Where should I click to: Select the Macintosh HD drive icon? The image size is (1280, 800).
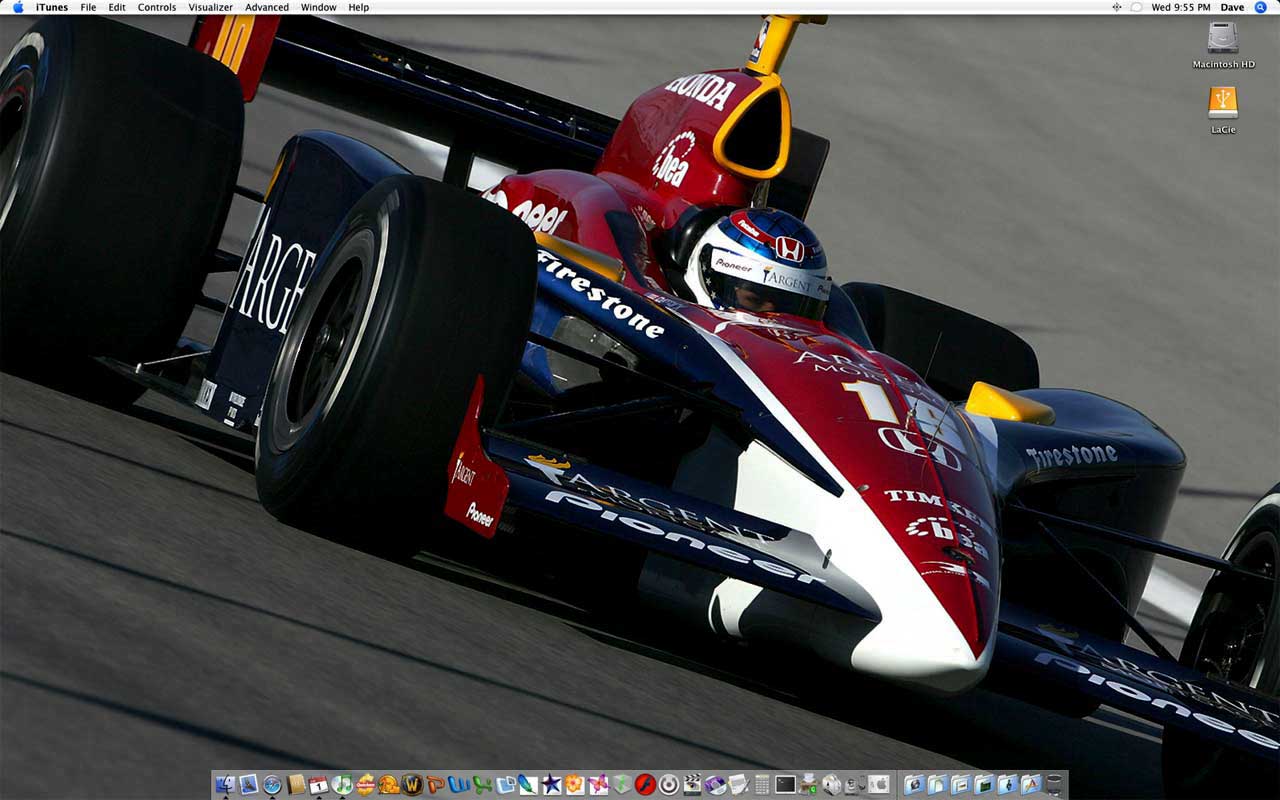(x=1222, y=39)
